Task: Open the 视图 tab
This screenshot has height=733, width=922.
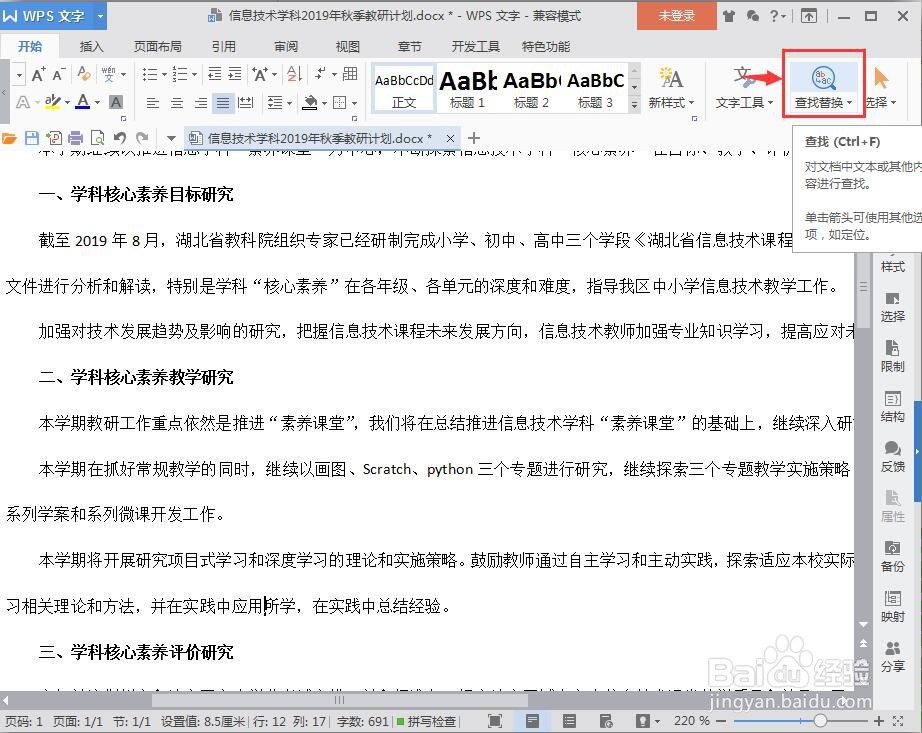Action: 348,46
